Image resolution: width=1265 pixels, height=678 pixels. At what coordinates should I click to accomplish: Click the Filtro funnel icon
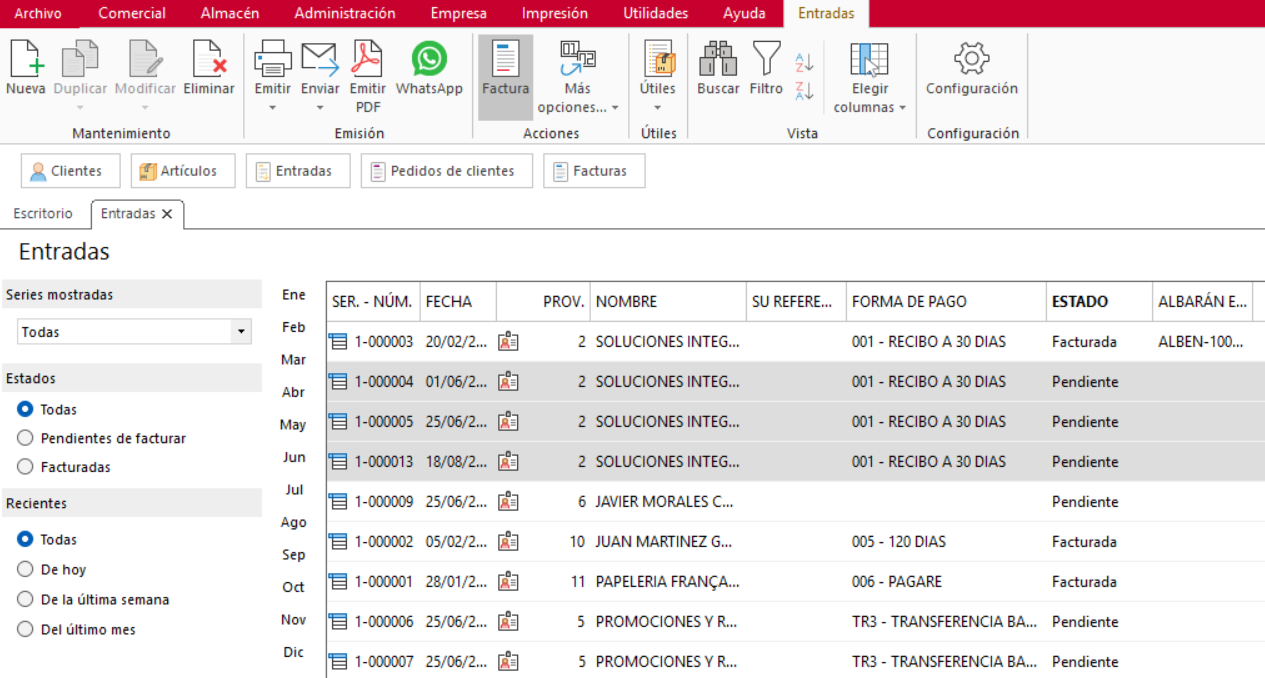tap(766, 59)
